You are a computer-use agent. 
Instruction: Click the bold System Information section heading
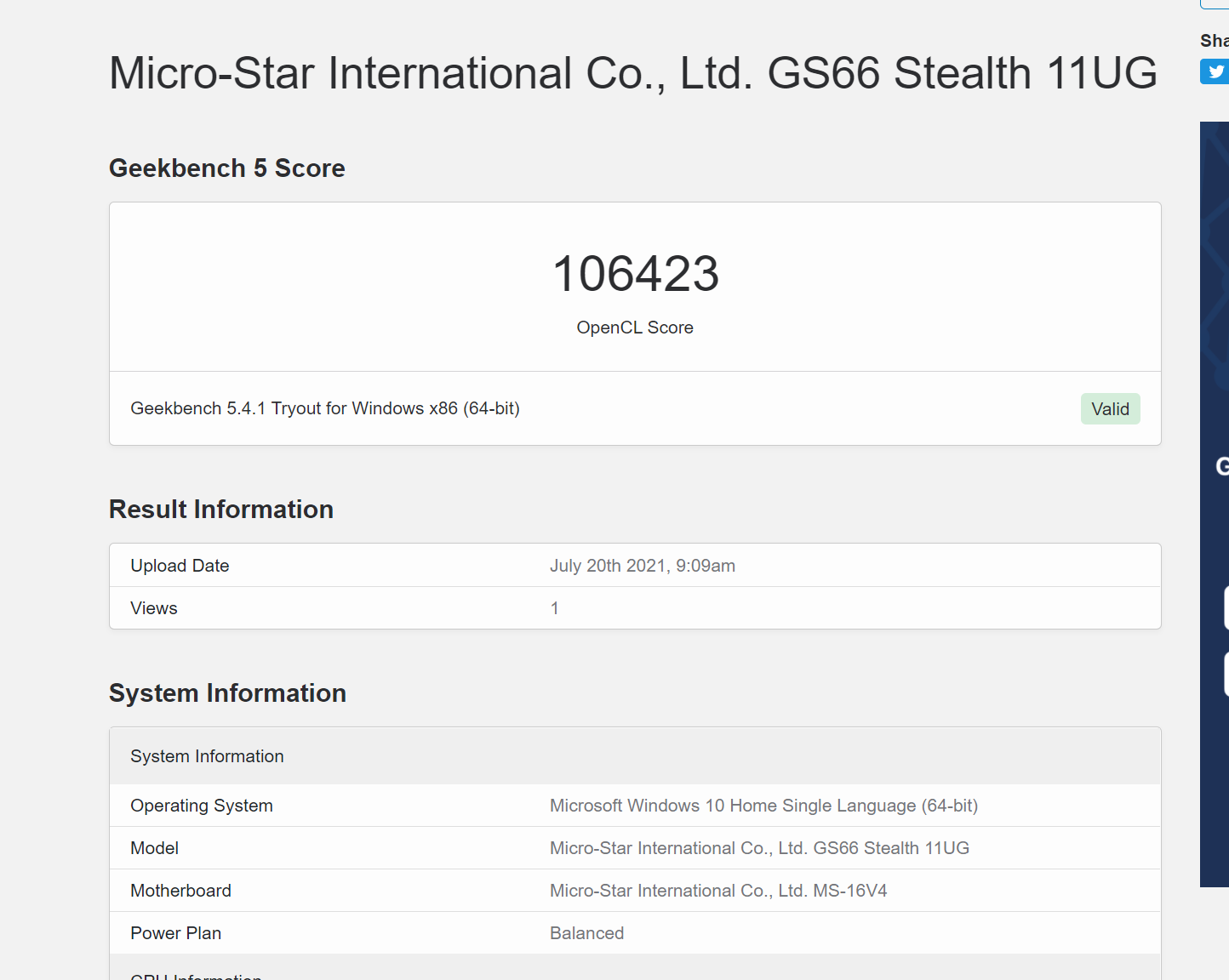[227, 693]
